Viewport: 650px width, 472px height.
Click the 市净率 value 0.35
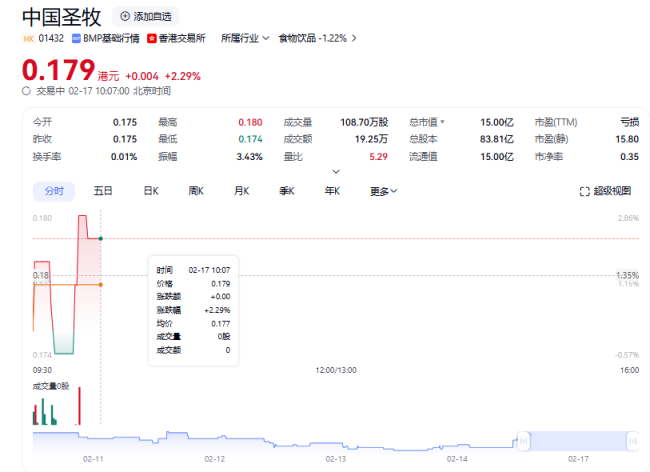tap(630, 157)
